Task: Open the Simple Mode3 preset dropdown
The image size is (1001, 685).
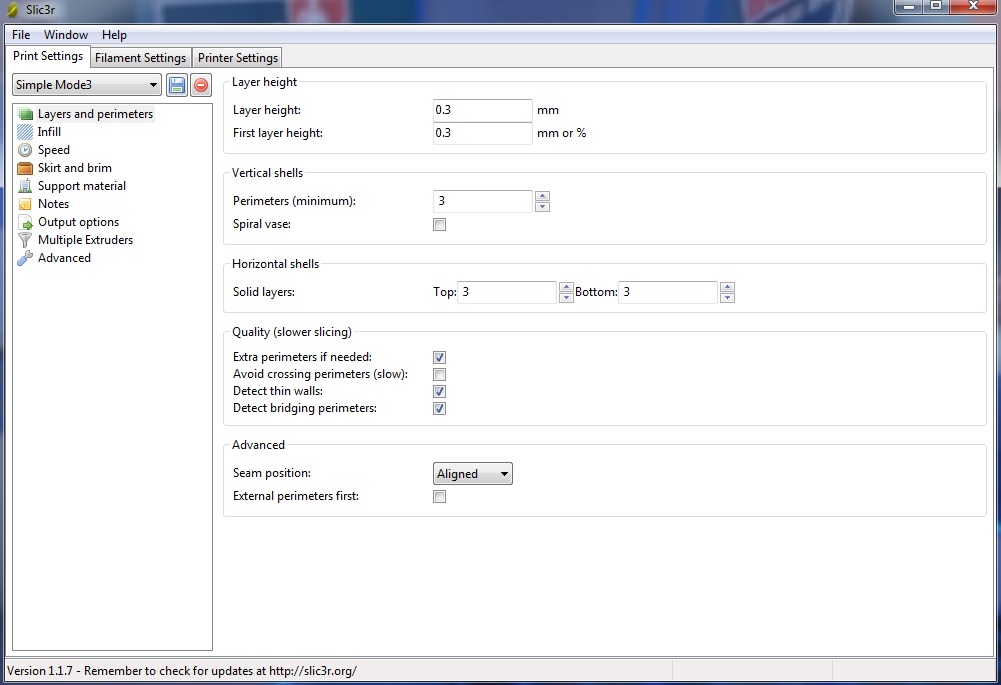Action: pos(86,86)
